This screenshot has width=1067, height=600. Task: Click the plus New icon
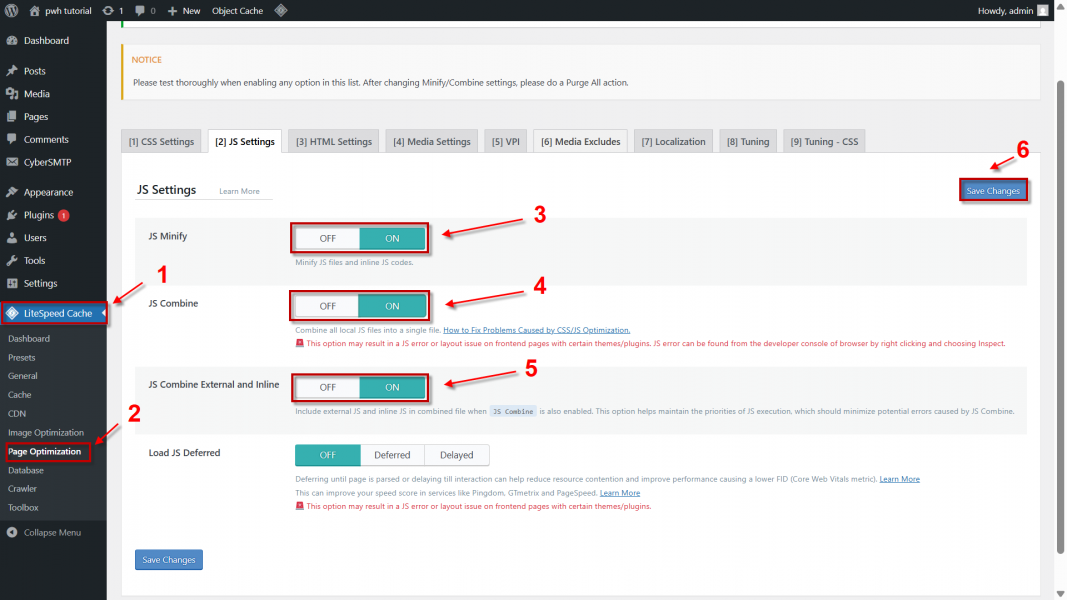pos(172,11)
